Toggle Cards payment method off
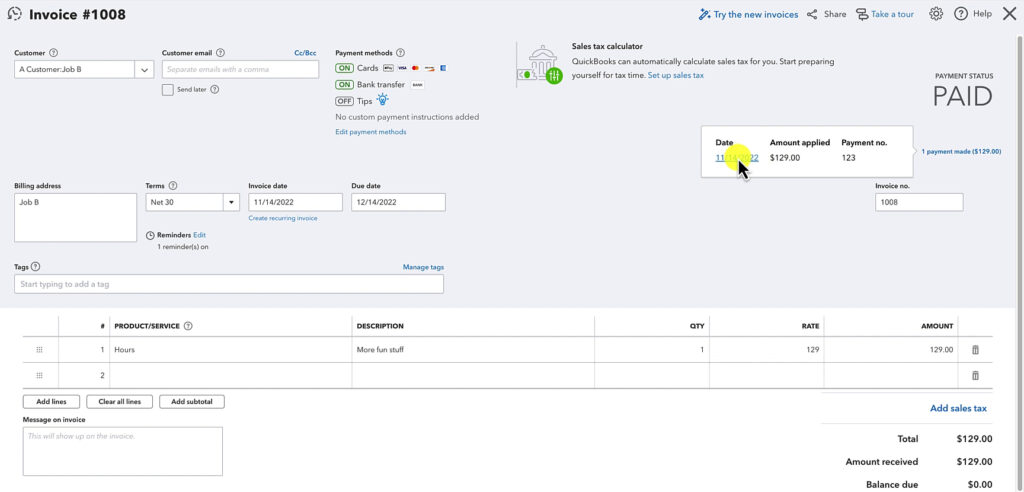 click(x=344, y=68)
